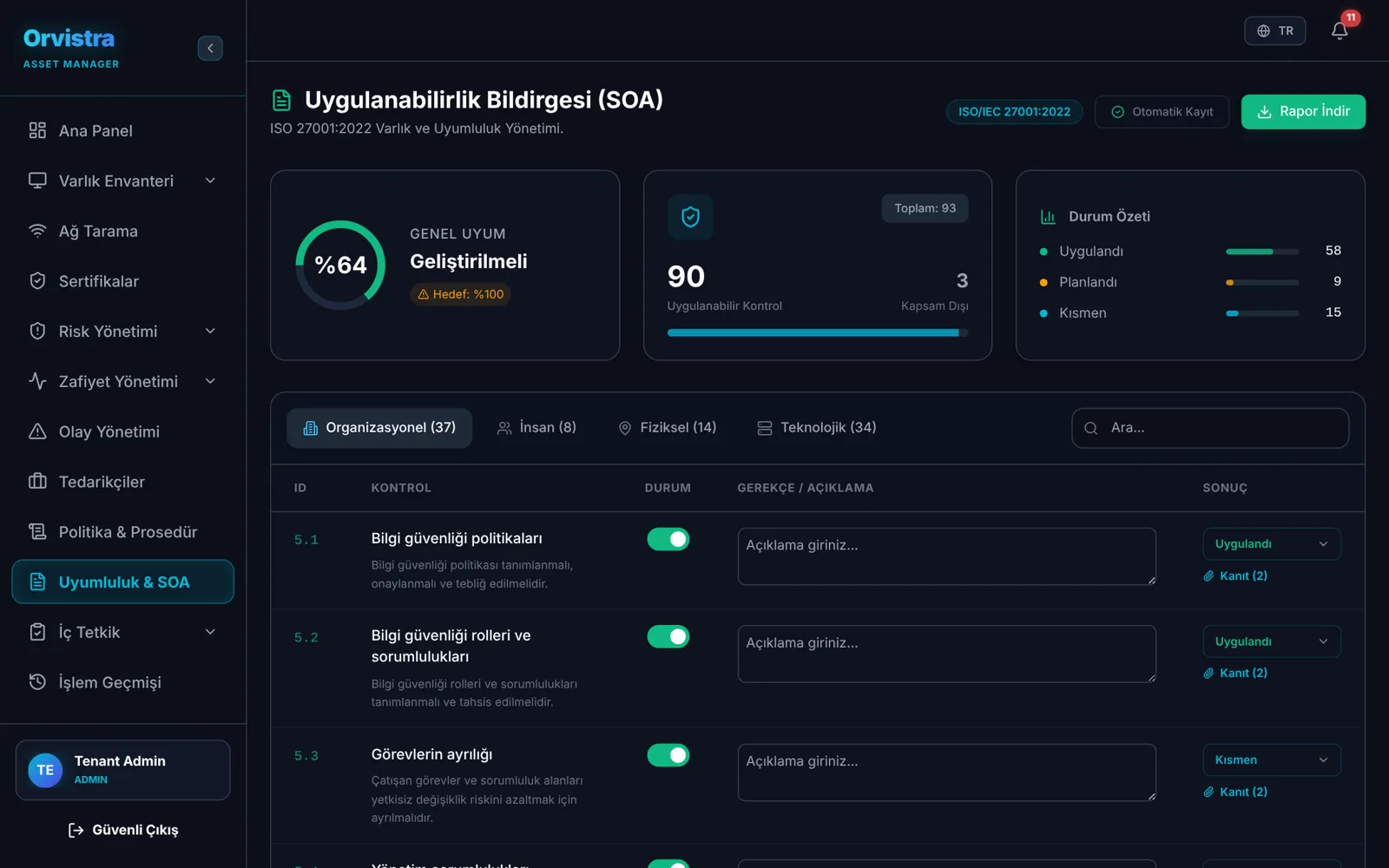Open Kanıt (2) link for control 5.2
This screenshot has width=1389, height=868.
click(x=1235, y=673)
